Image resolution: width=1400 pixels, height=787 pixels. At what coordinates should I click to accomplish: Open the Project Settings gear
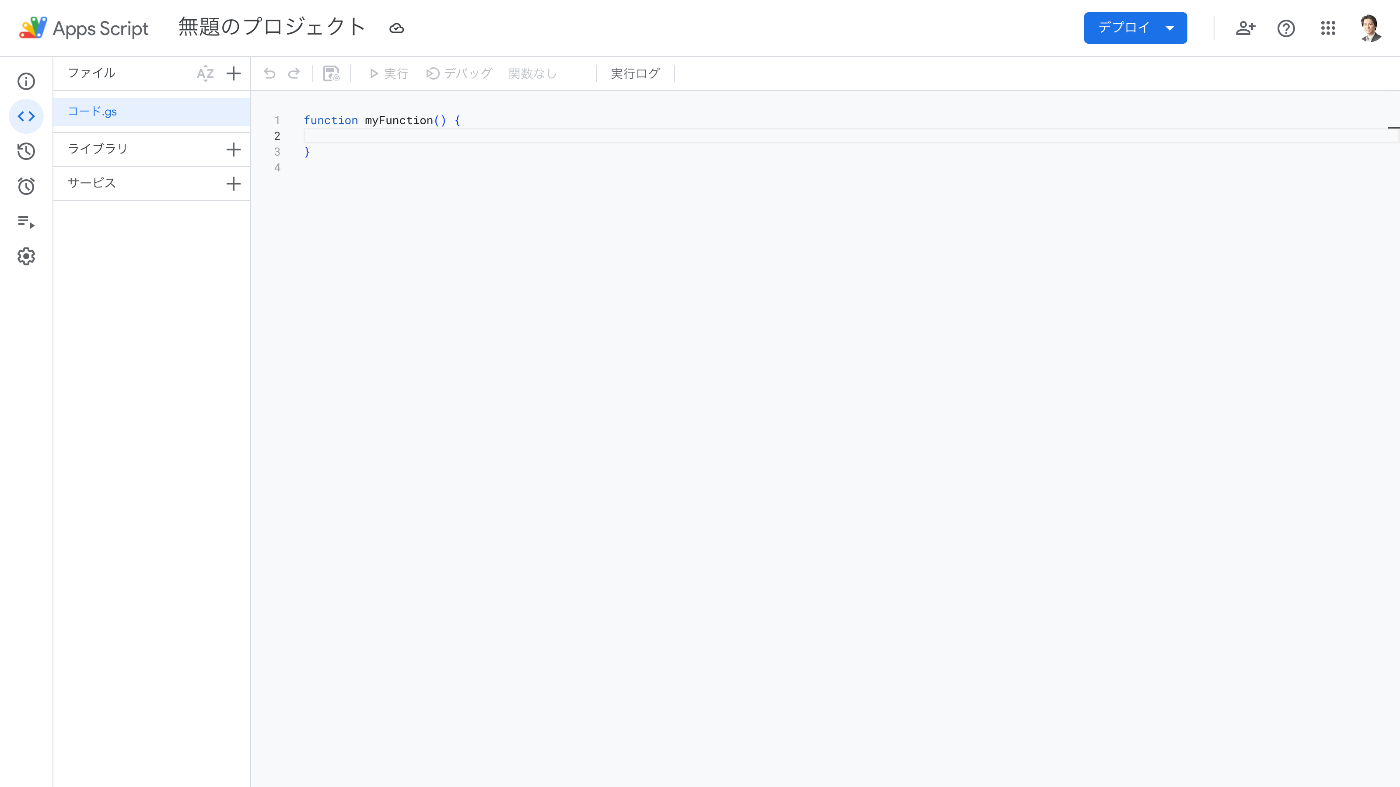pyautogui.click(x=26, y=256)
